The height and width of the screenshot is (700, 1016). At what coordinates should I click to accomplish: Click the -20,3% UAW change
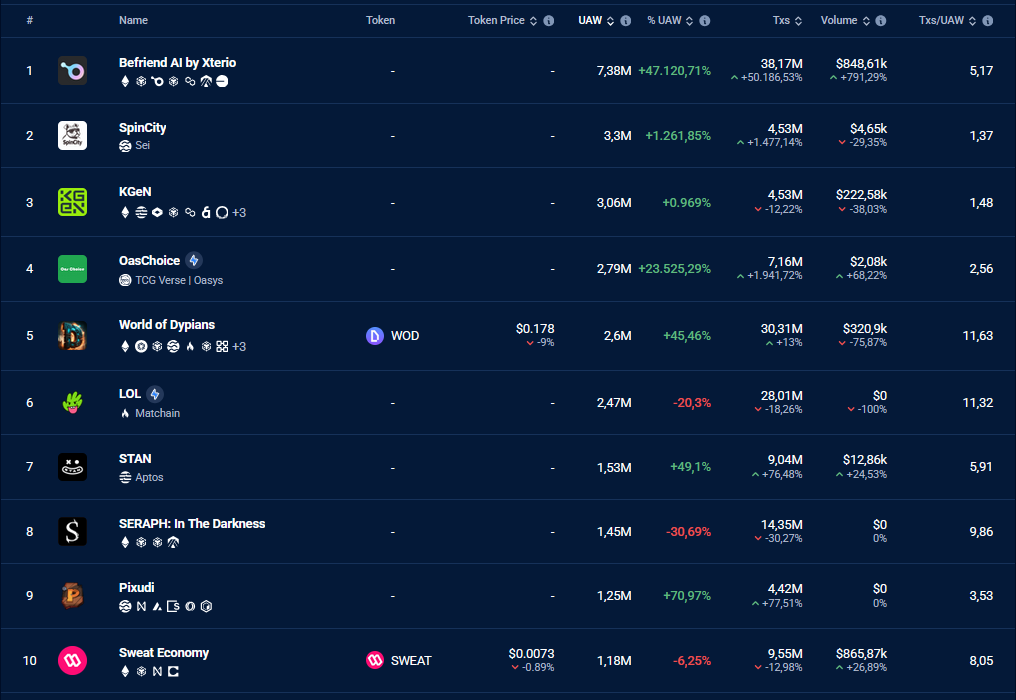[x=692, y=402]
